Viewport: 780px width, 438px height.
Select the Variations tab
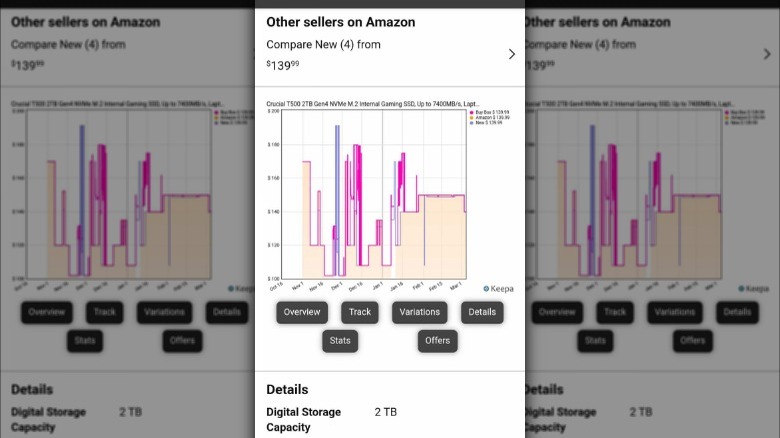coord(419,312)
